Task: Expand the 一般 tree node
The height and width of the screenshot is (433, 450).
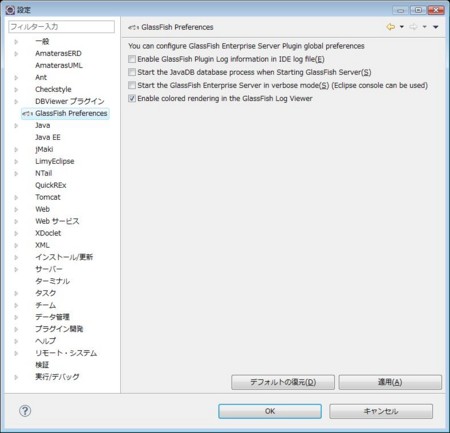Action: 16,42
